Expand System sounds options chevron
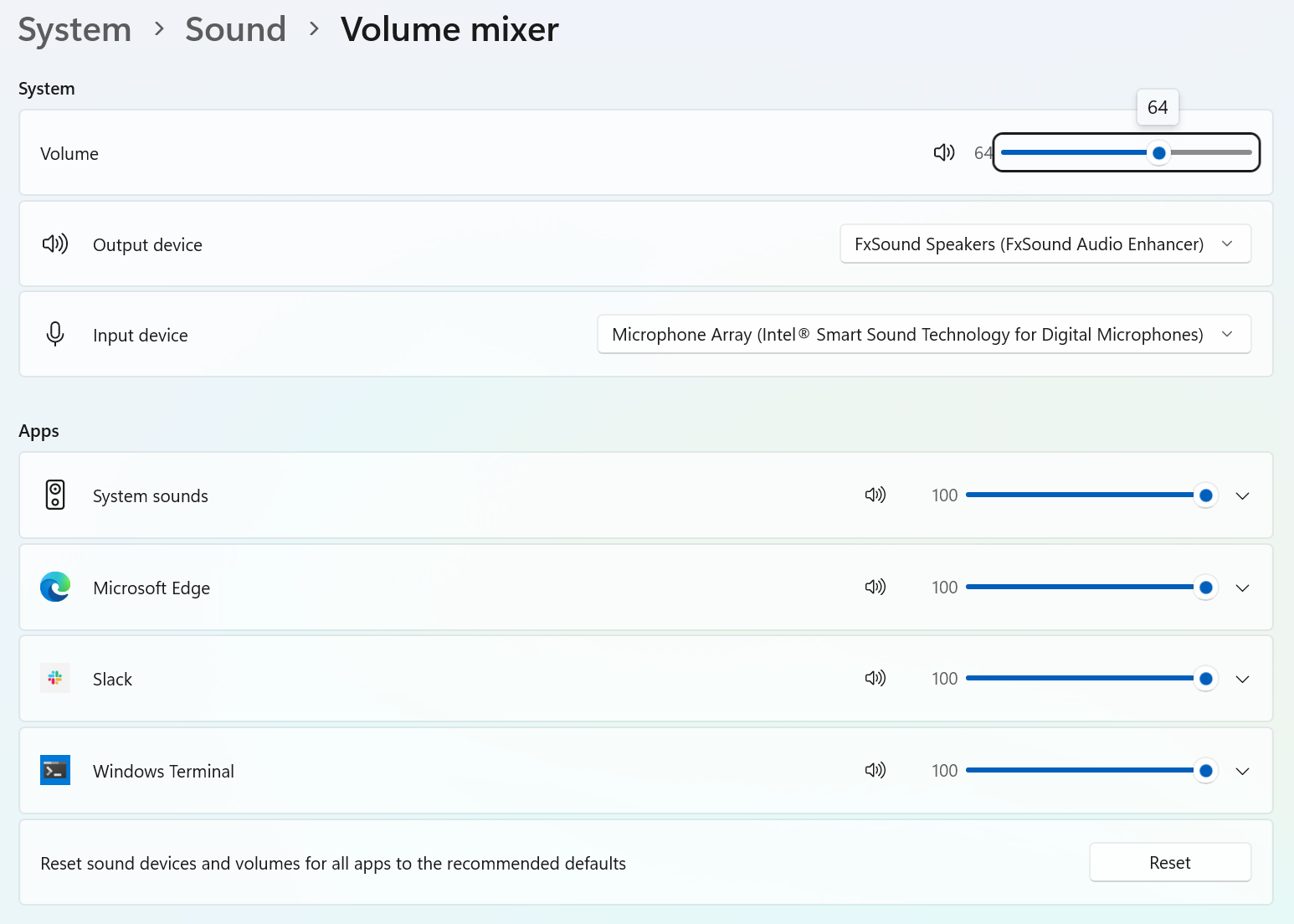Image resolution: width=1294 pixels, height=924 pixels. [1243, 495]
